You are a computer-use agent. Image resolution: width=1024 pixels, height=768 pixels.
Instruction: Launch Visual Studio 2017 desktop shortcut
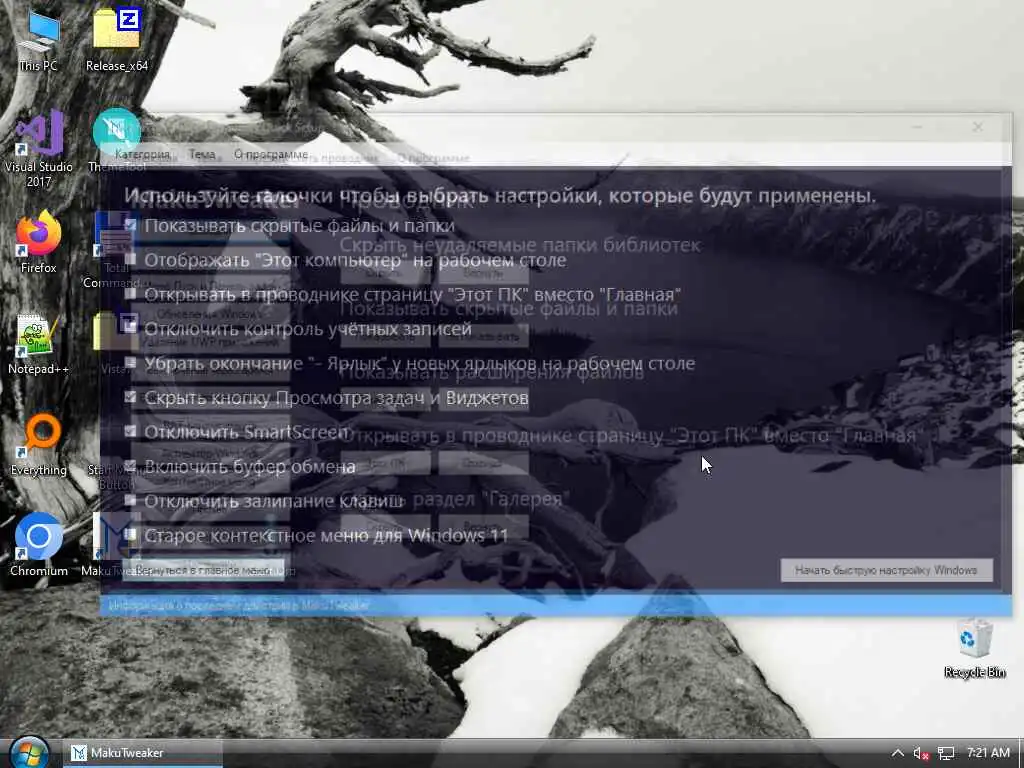39,149
